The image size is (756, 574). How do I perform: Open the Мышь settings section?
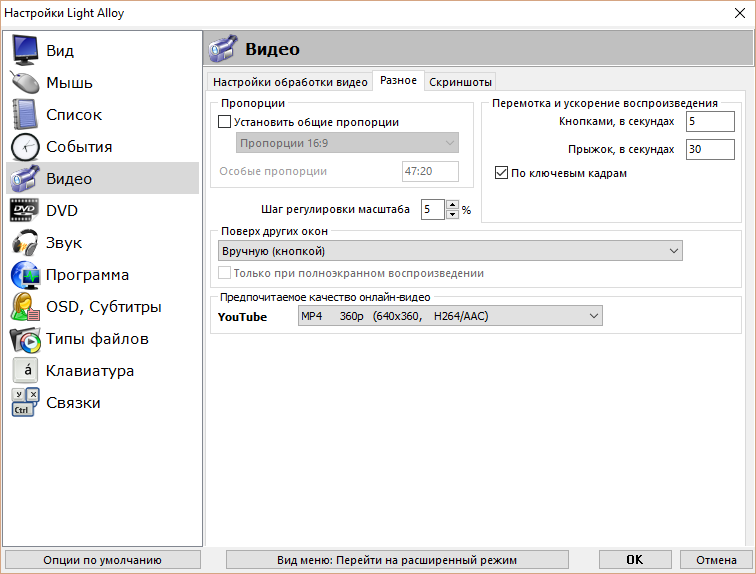pyautogui.click(x=102, y=82)
